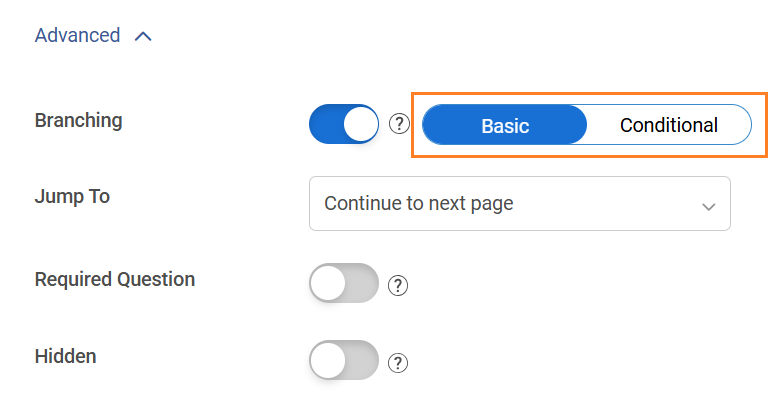
Task: Click the 'Continue to next page' text
Action: tap(418, 204)
